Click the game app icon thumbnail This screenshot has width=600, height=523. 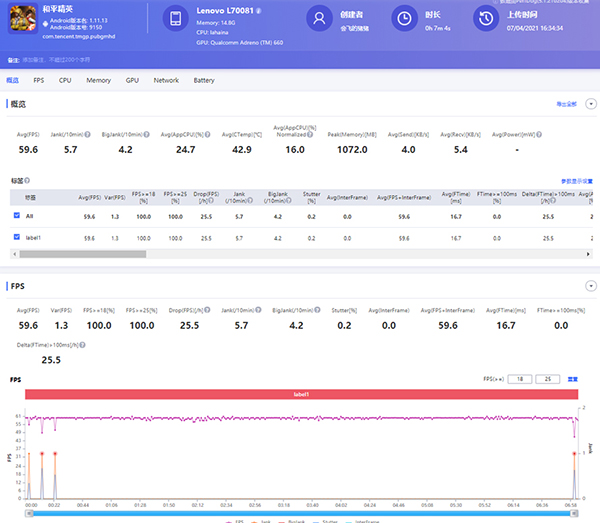[21, 20]
